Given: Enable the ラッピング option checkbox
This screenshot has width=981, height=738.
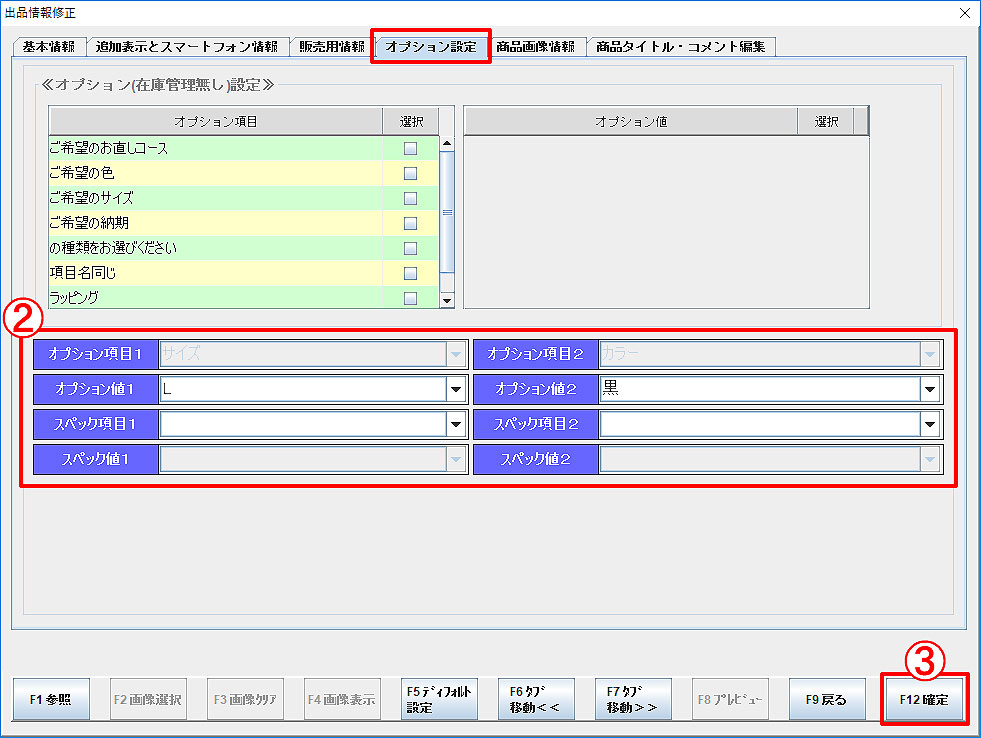Looking at the screenshot, I should [410, 298].
